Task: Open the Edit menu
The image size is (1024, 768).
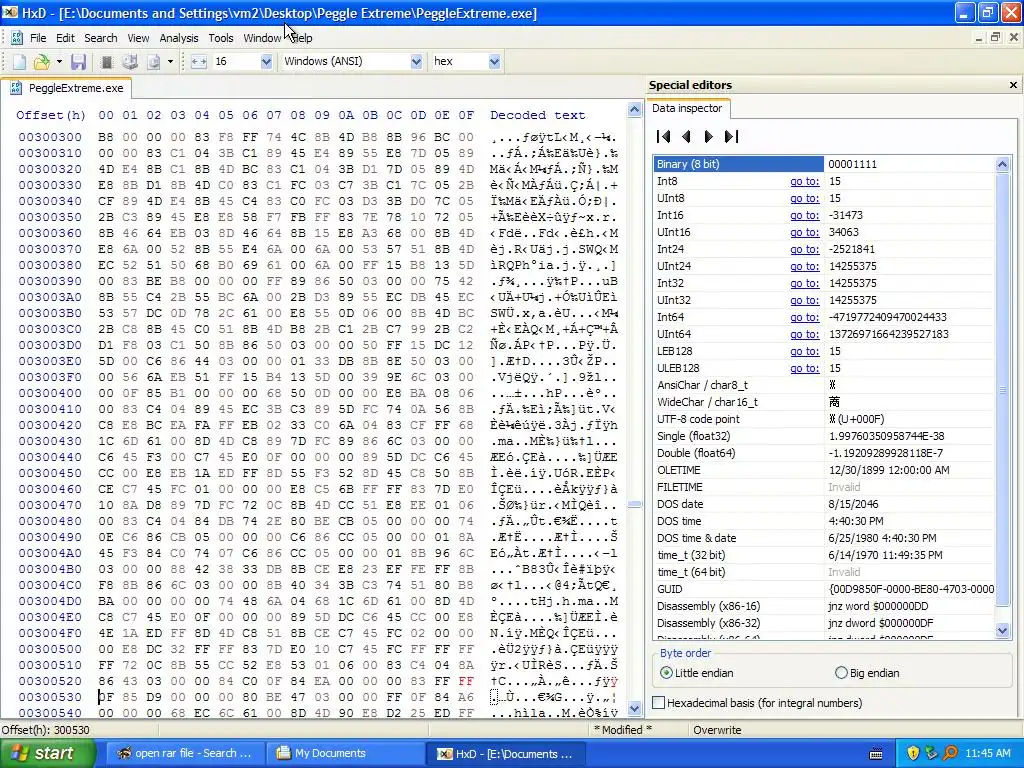Action: point(65,38)
